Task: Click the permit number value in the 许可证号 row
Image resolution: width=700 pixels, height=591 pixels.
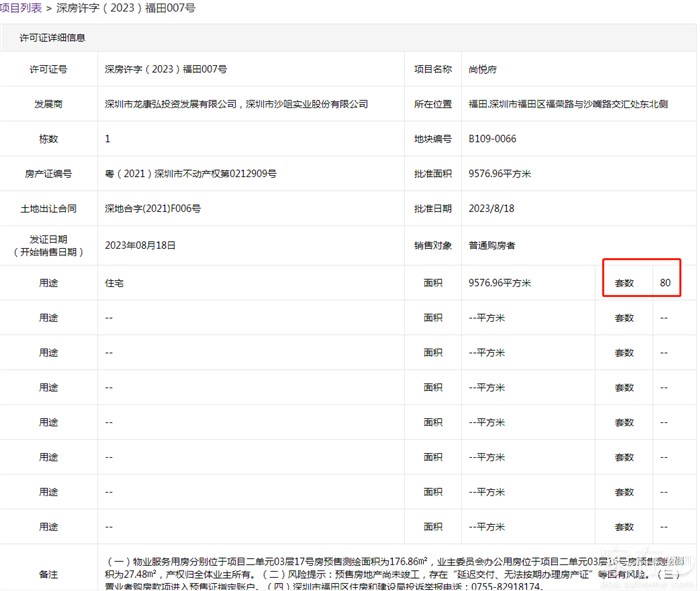Action: click(166, 69)
